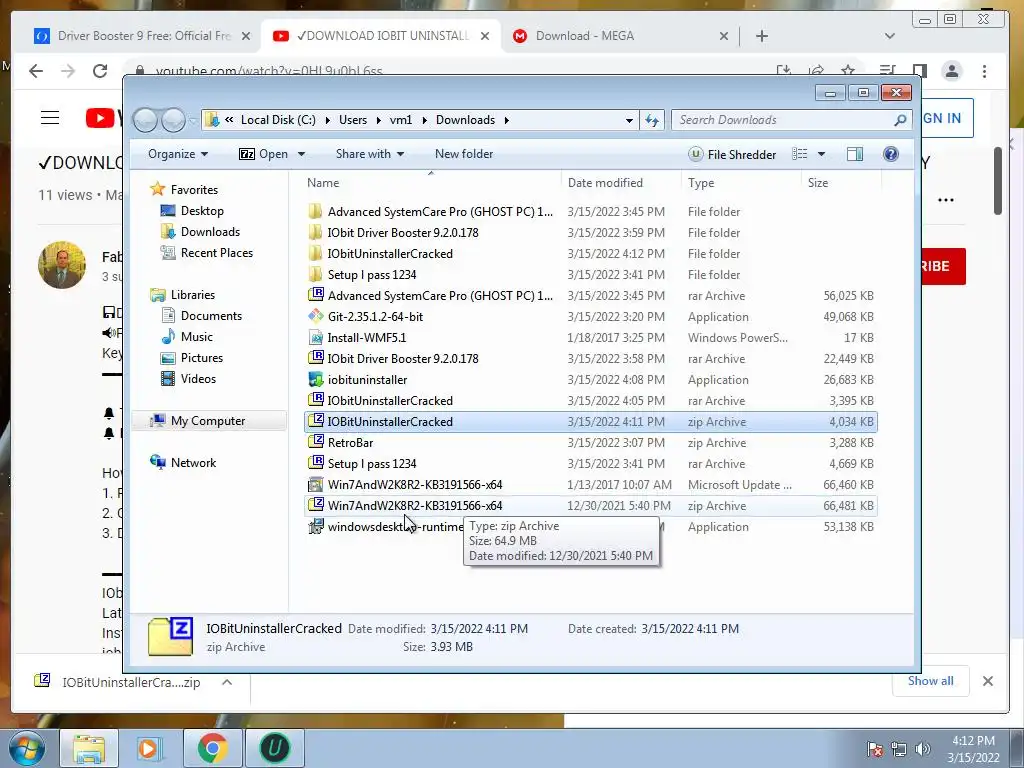This screenshot has width=1024, height=768.
Task: Select Network in navigation pane
Action: tap(193, 463)
